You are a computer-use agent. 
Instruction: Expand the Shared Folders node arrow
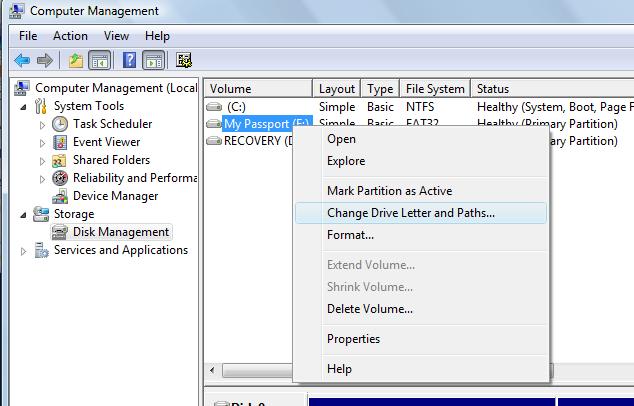coord(42,161)
